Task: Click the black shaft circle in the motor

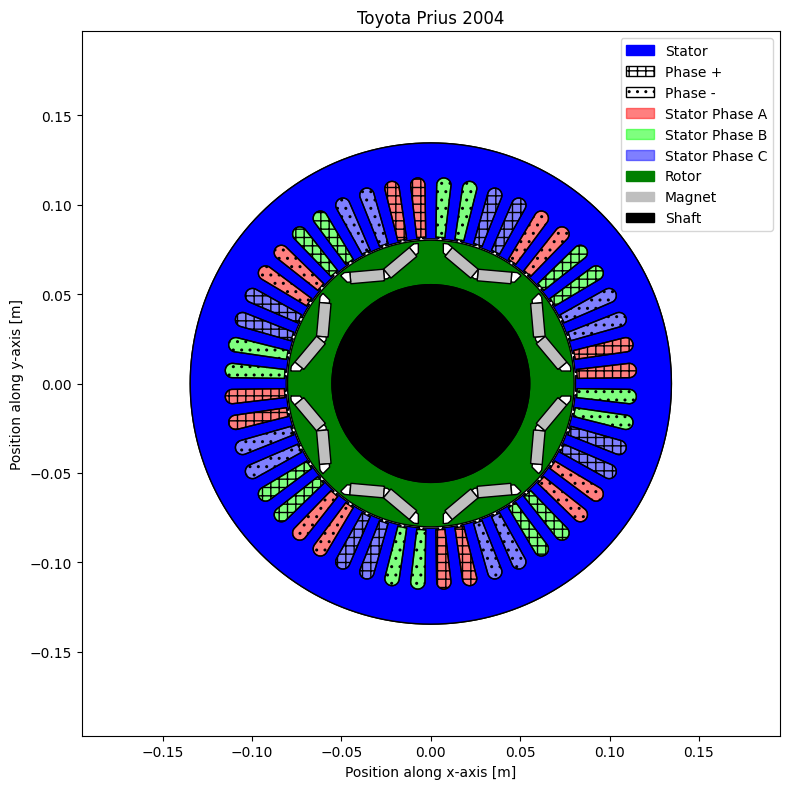Action: pyautogui.click(x=431, y=383)
